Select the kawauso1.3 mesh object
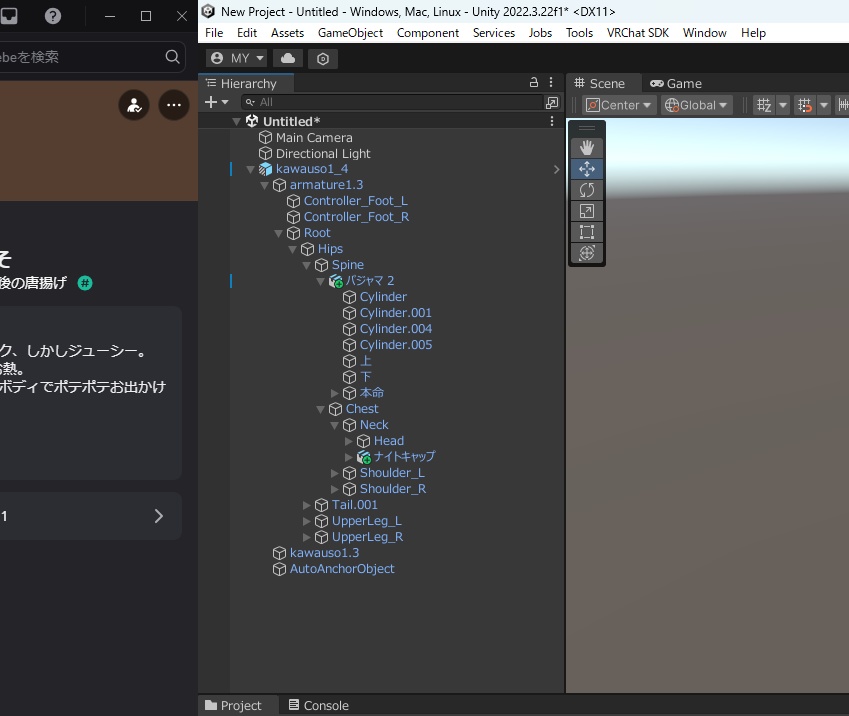The width and height of the screenshot is (849, 716). click(324, 553)
